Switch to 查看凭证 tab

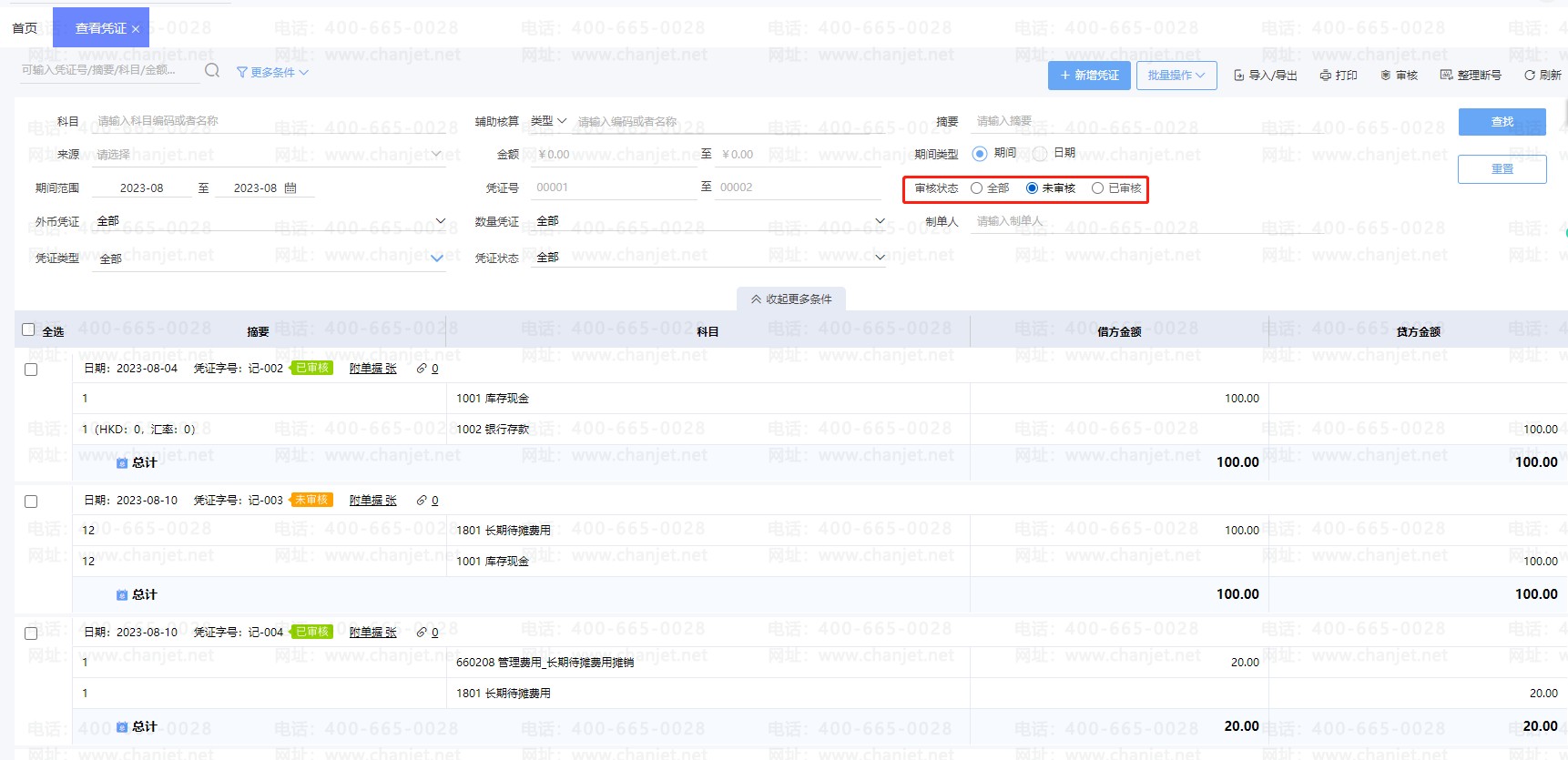tap(100, 28)
